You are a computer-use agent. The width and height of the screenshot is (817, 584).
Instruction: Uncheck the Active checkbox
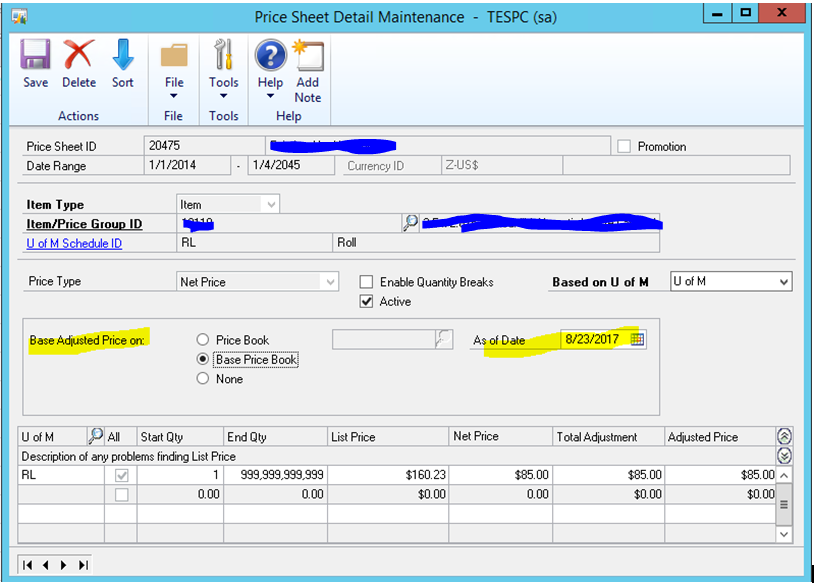tap(367, 301)
